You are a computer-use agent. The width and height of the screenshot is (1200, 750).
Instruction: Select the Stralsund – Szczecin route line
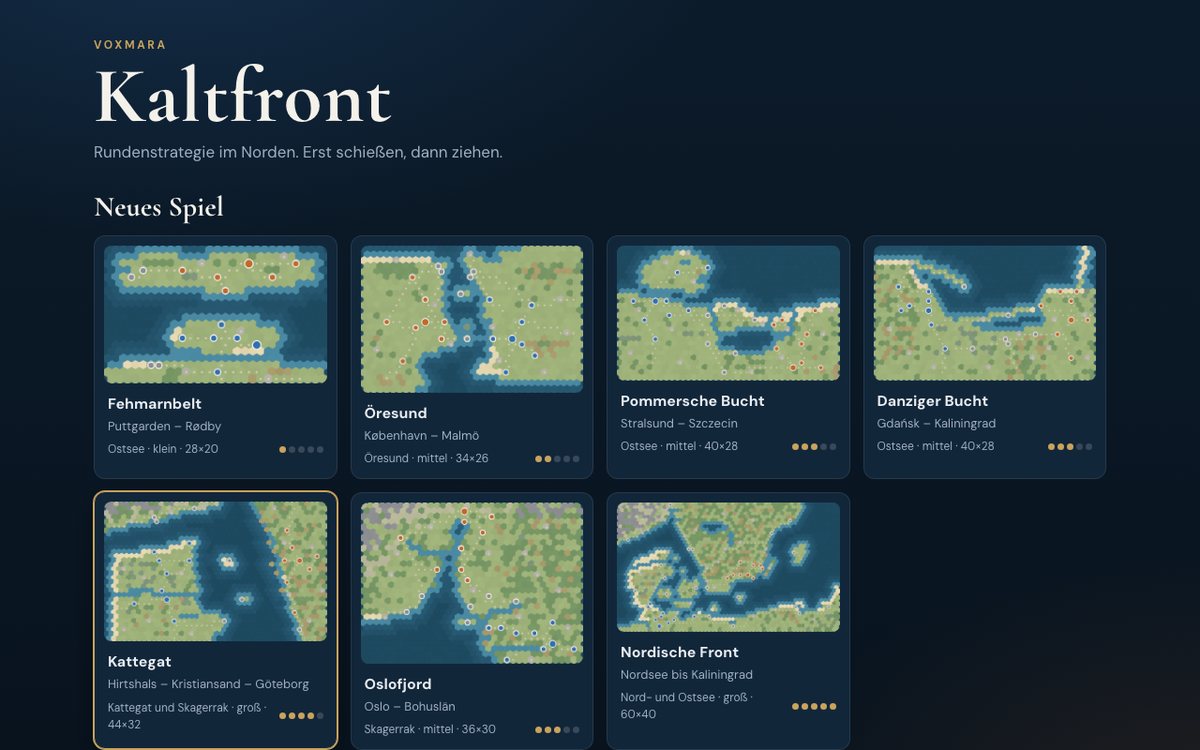click(679, 424)
